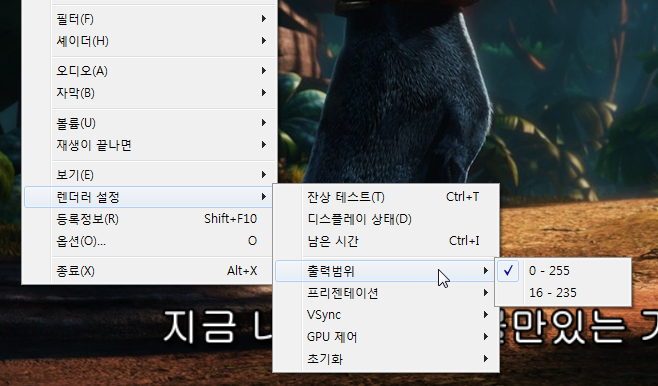Image resolution: width=658 pixels, height=386 pixels.
Task: Open the 자막(B) submenu
Action: [x=148, y=93]
